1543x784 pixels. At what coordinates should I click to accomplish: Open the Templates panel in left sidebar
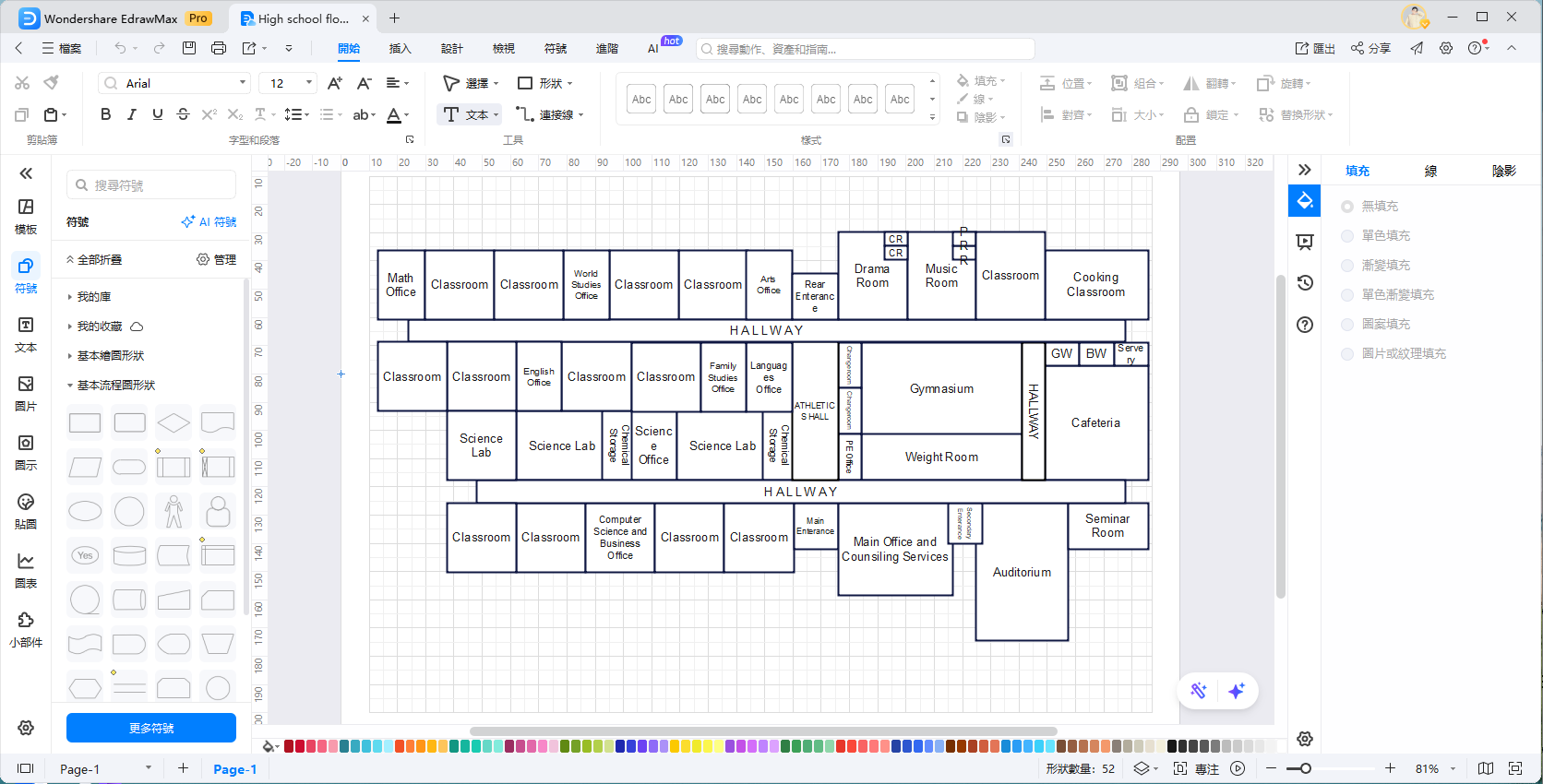[26, 216]
